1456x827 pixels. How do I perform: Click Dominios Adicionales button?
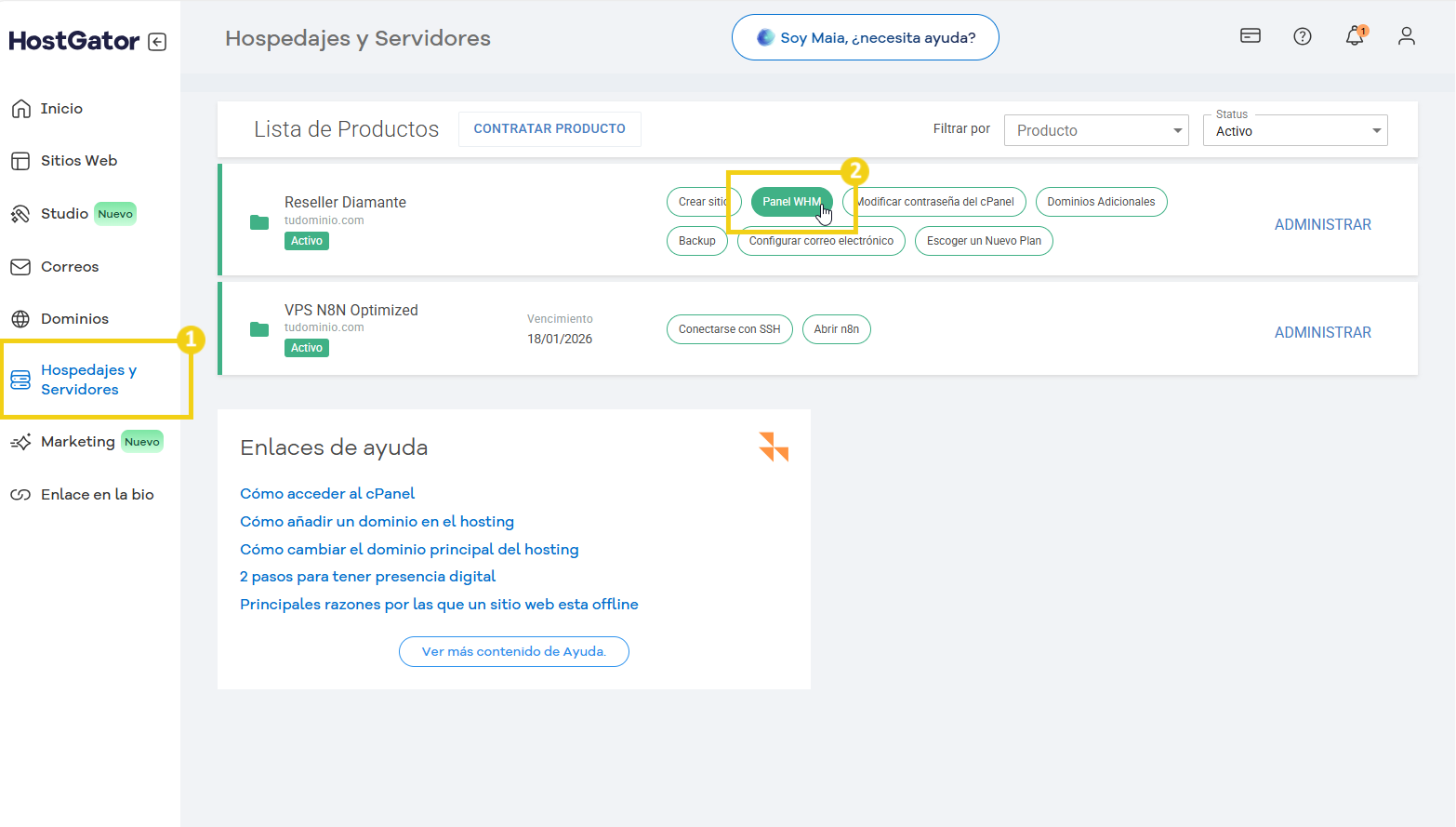1101,202
